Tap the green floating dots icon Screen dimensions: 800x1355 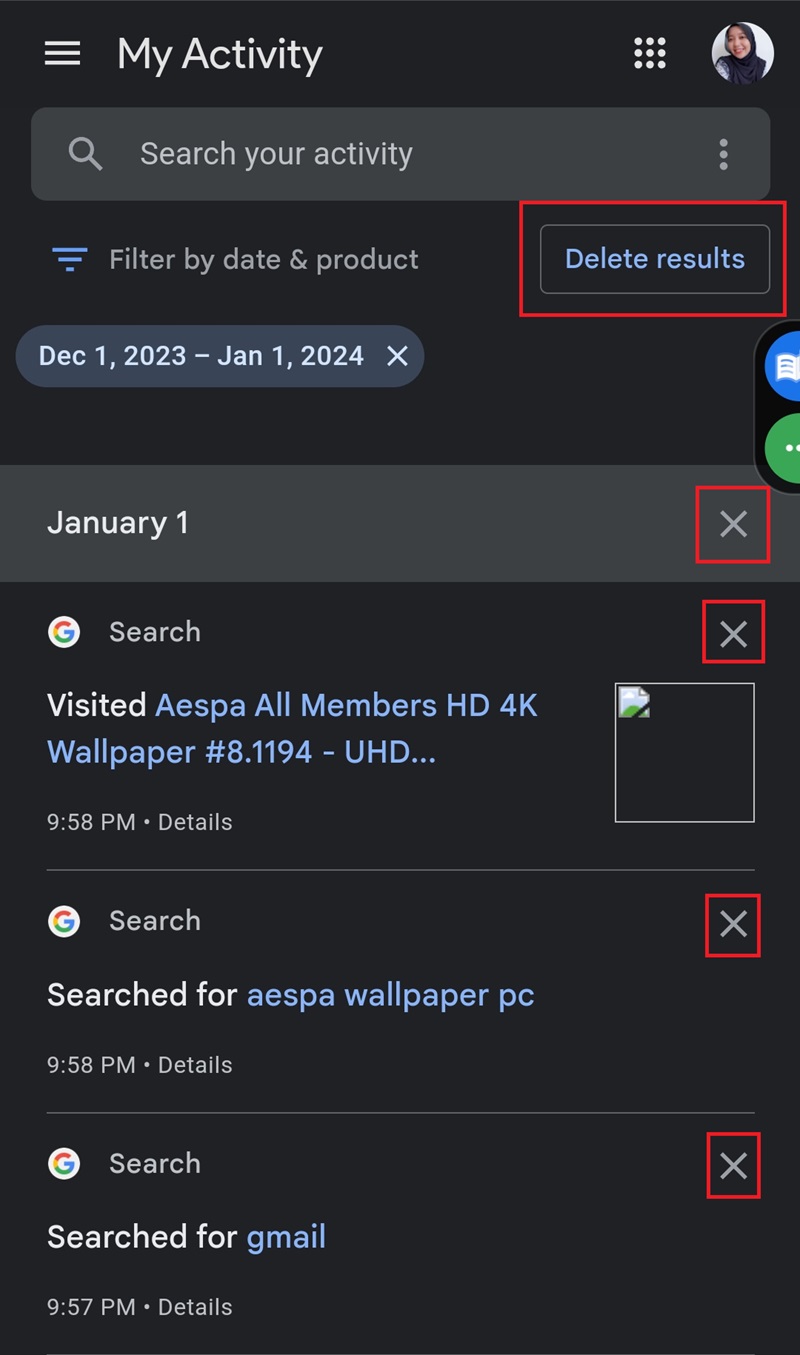[x=784, y=447]
